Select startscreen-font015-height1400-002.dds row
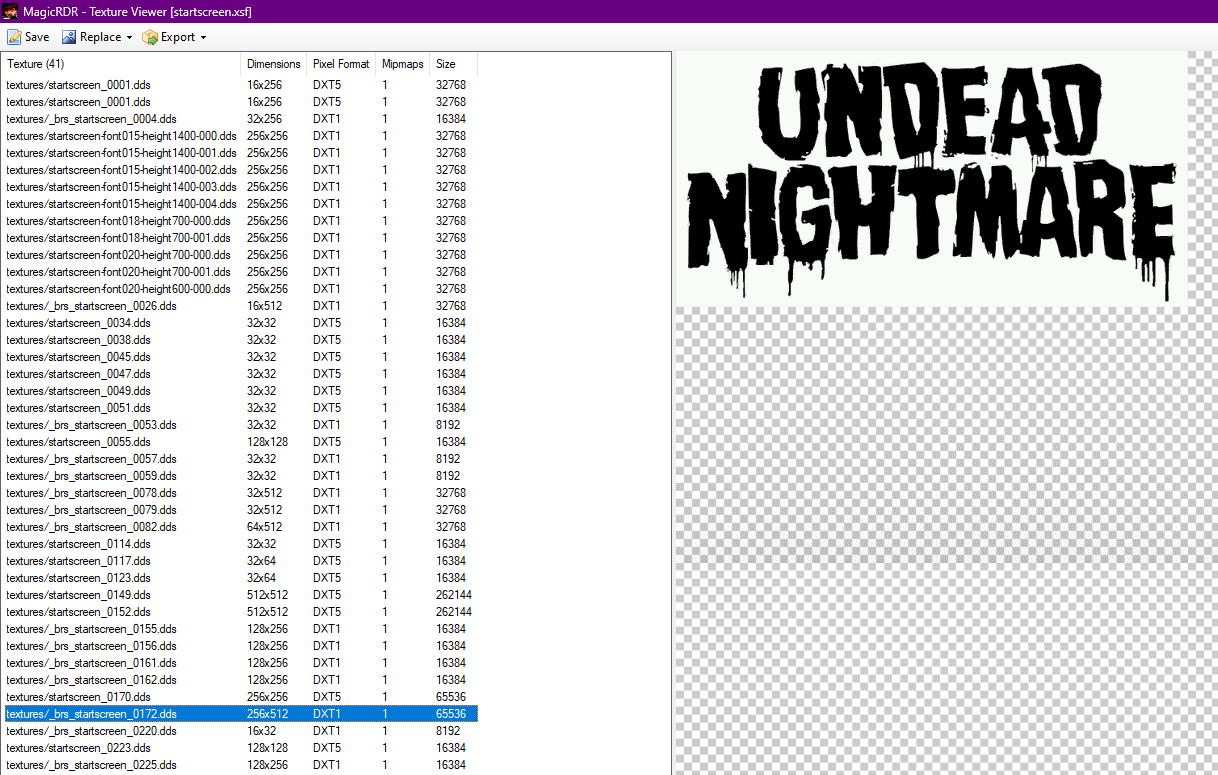 click(x=240, y=169)
